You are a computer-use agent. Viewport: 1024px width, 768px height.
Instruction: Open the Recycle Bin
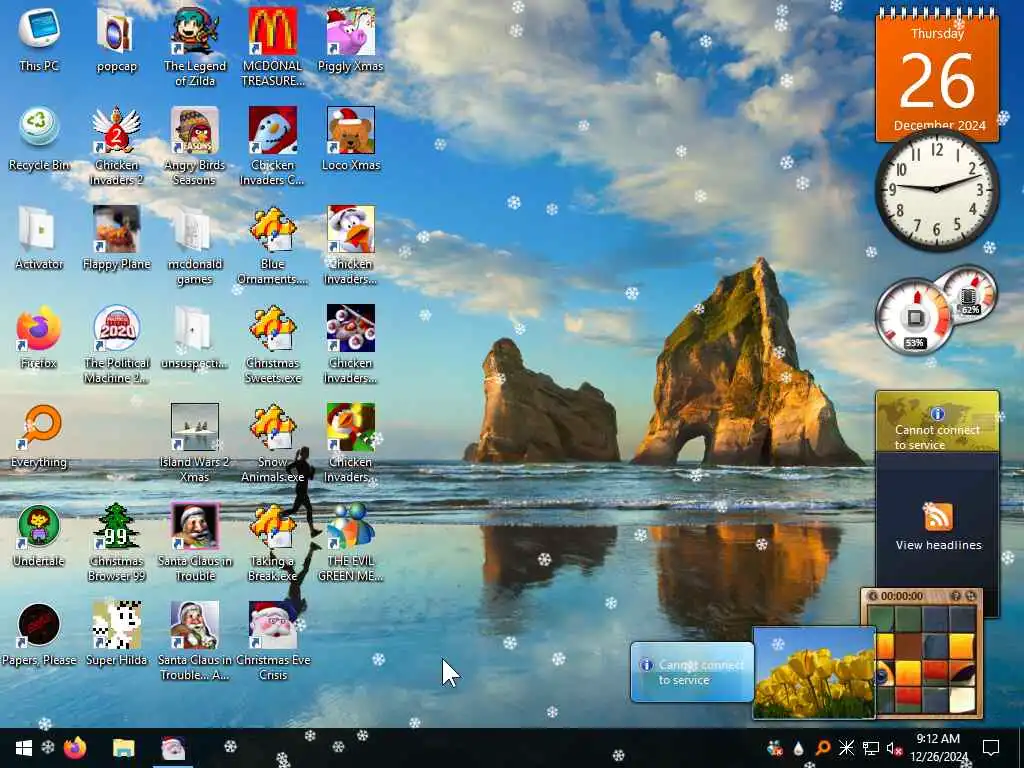39,138
